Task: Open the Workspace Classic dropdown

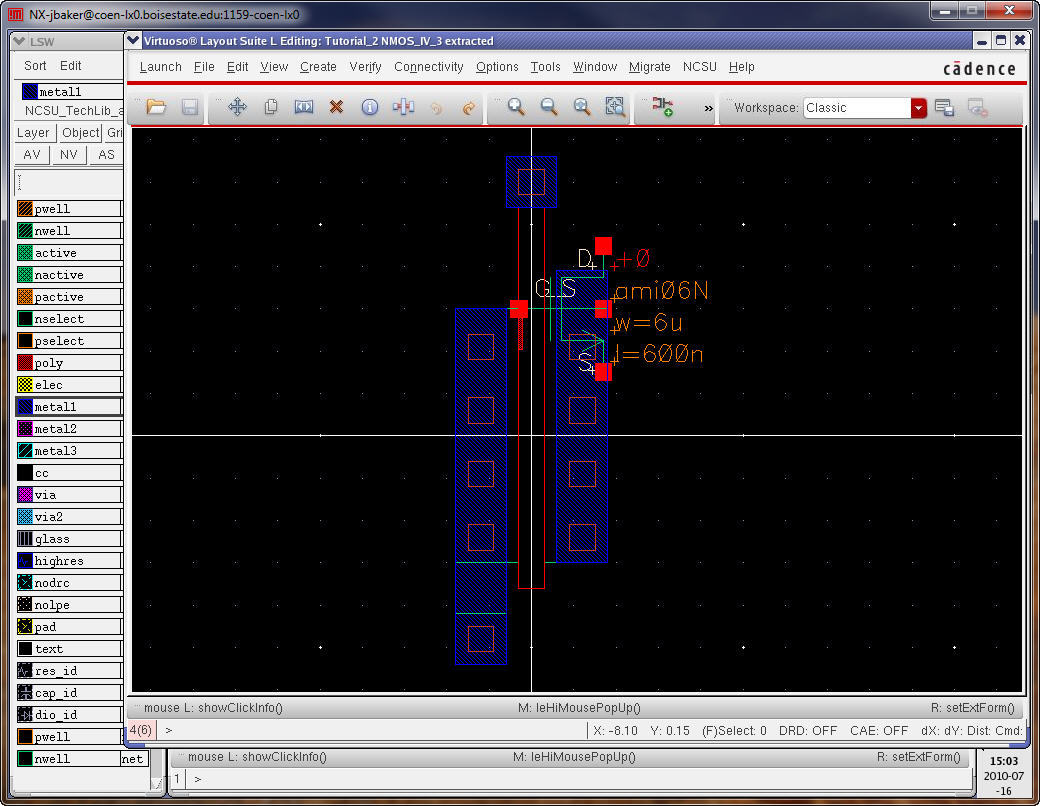Action: coord(918,108)
